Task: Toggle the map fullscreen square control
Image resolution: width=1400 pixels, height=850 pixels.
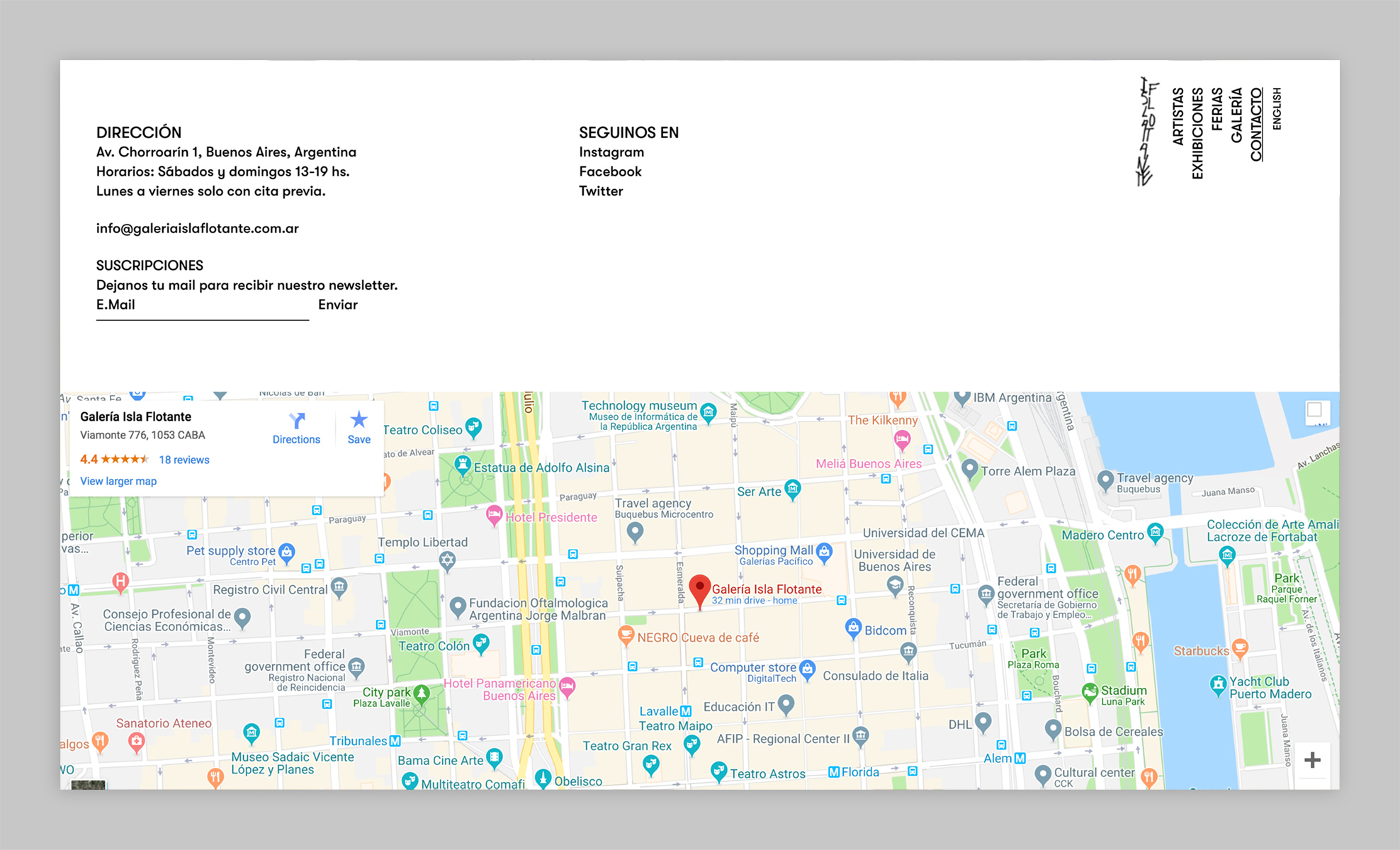Action: pos(1315,410)
